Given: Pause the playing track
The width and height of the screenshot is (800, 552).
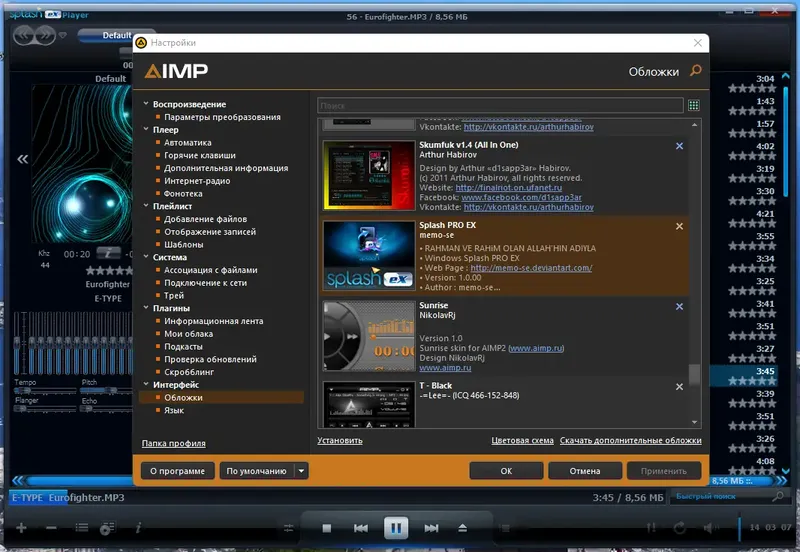Looking at the screenshot, I should 396,528.
